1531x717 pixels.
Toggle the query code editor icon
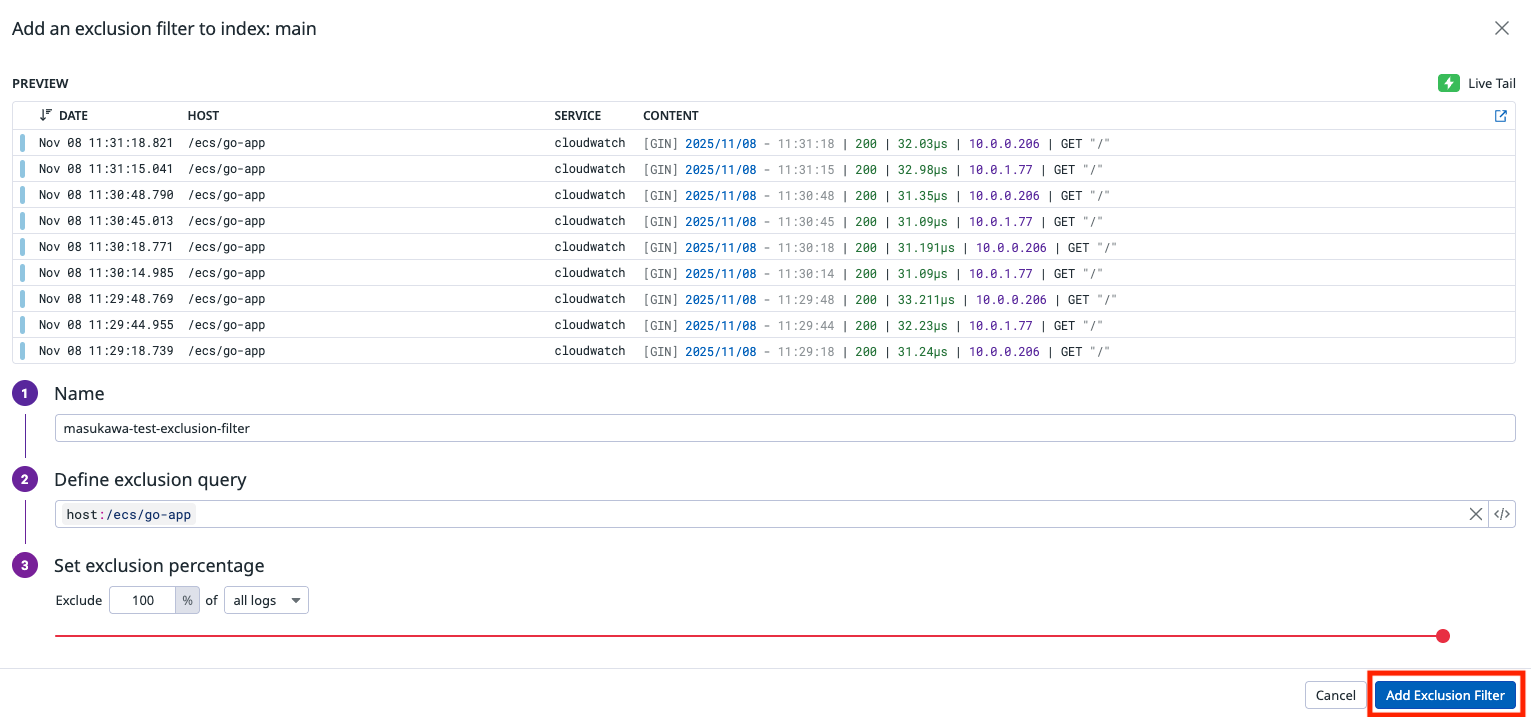pos(1502,514)
